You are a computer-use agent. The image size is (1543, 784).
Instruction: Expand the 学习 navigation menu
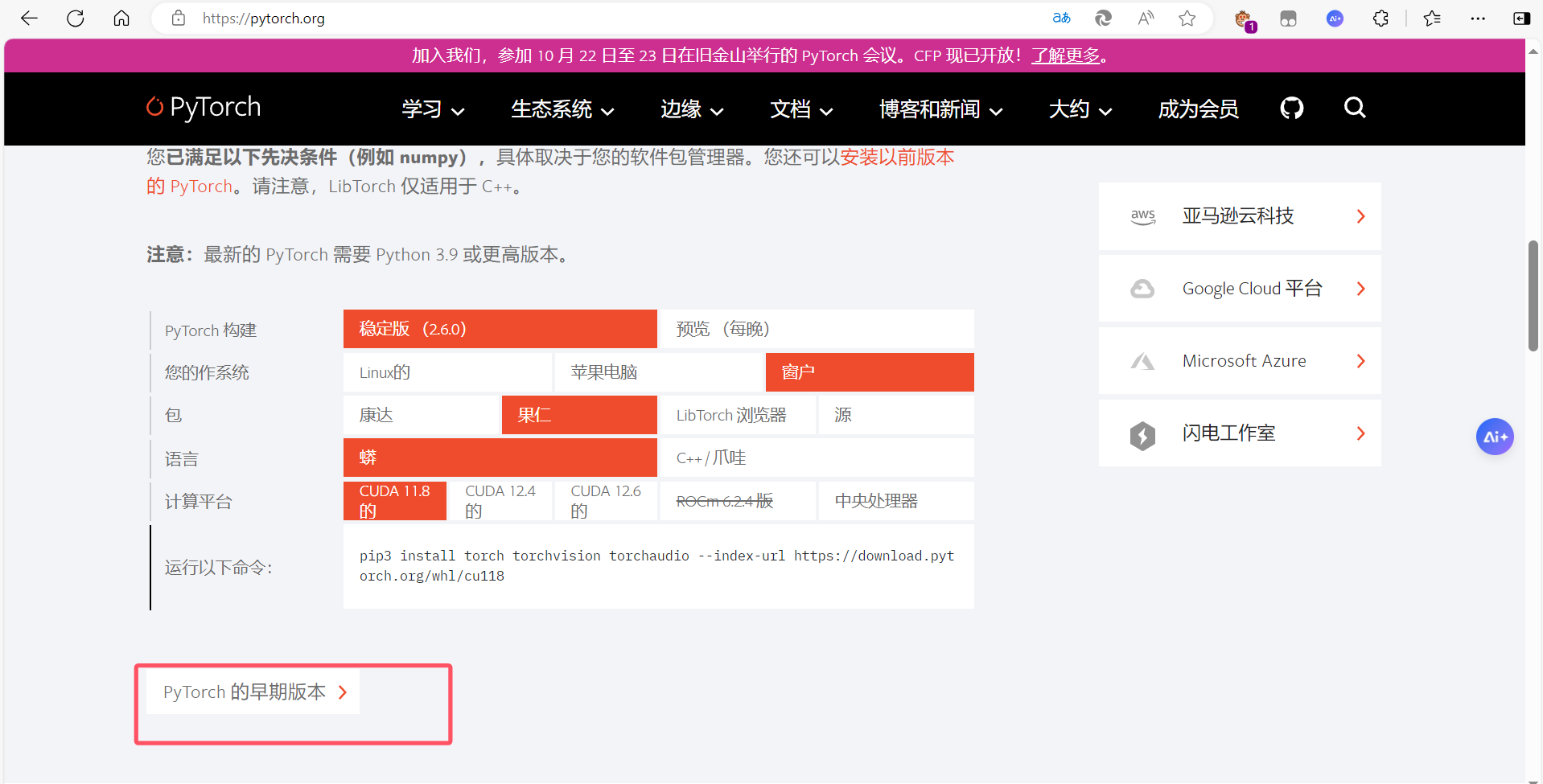tap(433, 109)
